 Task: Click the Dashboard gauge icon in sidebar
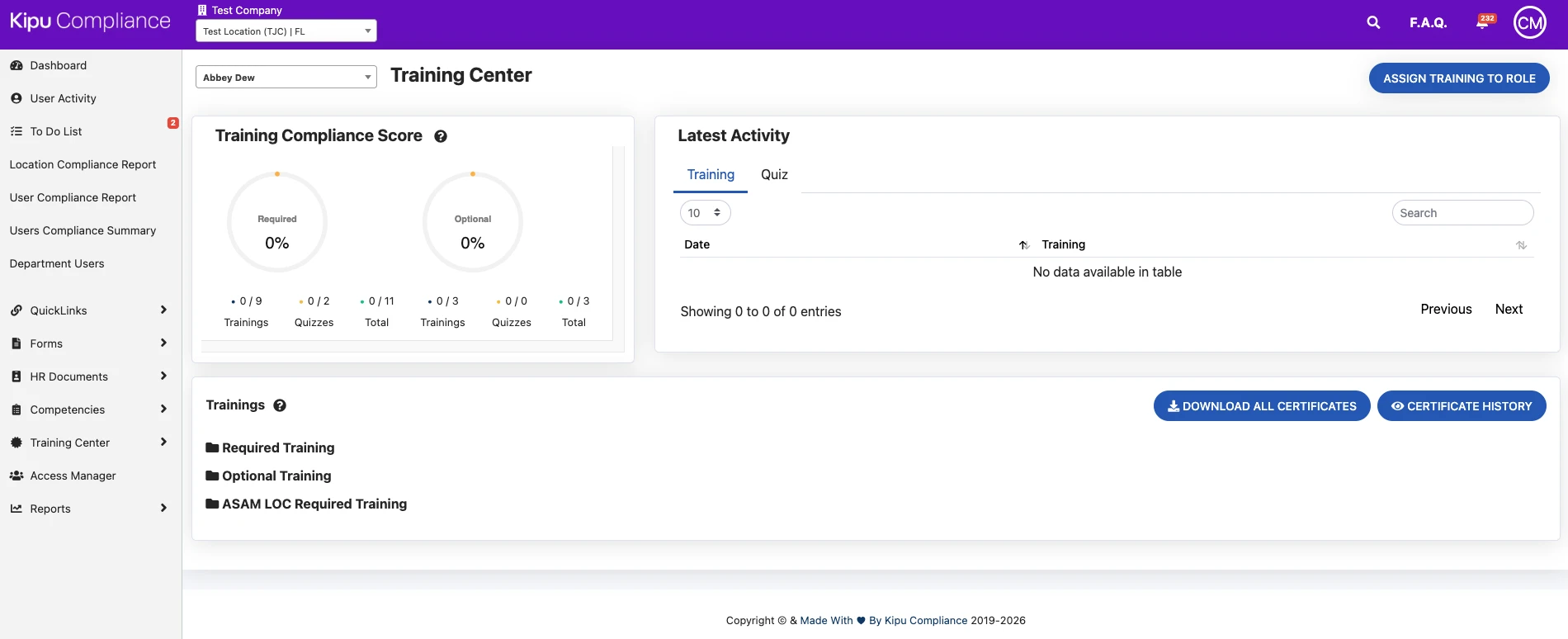click(17, 65)
